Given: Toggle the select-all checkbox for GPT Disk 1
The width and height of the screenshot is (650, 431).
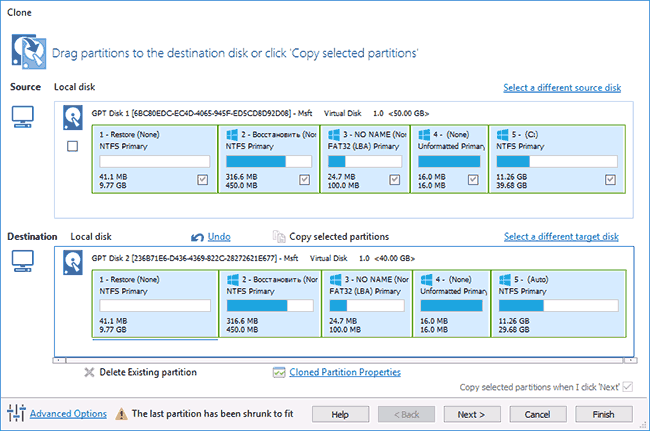Looking at the screenshot, I should [x=73, y=146].
